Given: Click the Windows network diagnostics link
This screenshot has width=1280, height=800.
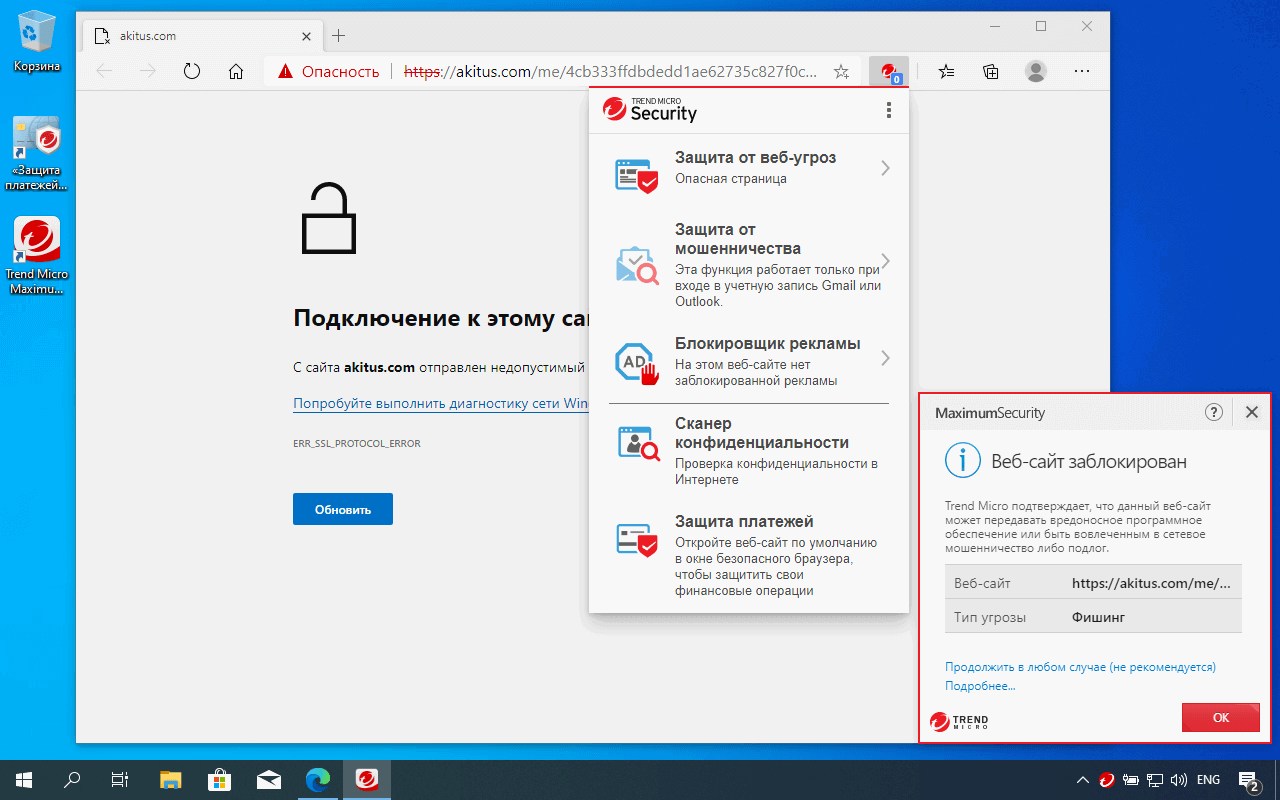Looking at the screenshot, I should point(441,404).
